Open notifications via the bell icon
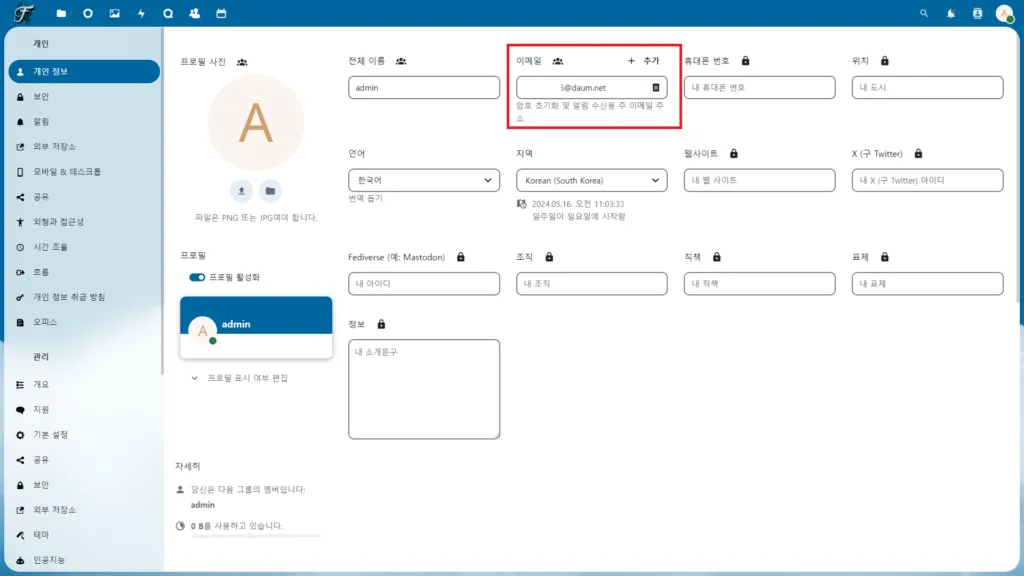Image resolution: width=1024 pixels, height=576 pixels. coord(950,13)
